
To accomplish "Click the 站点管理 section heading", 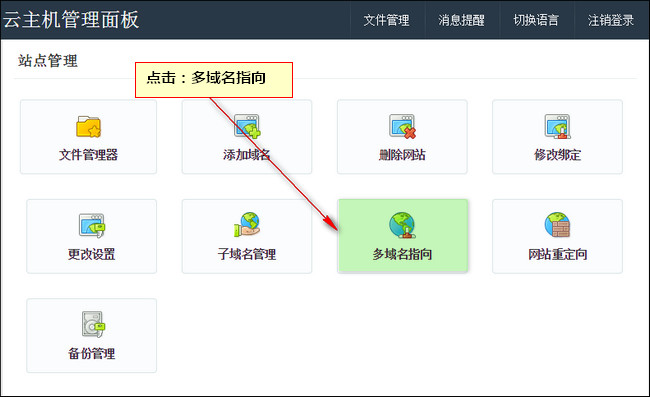I will 48,61.
